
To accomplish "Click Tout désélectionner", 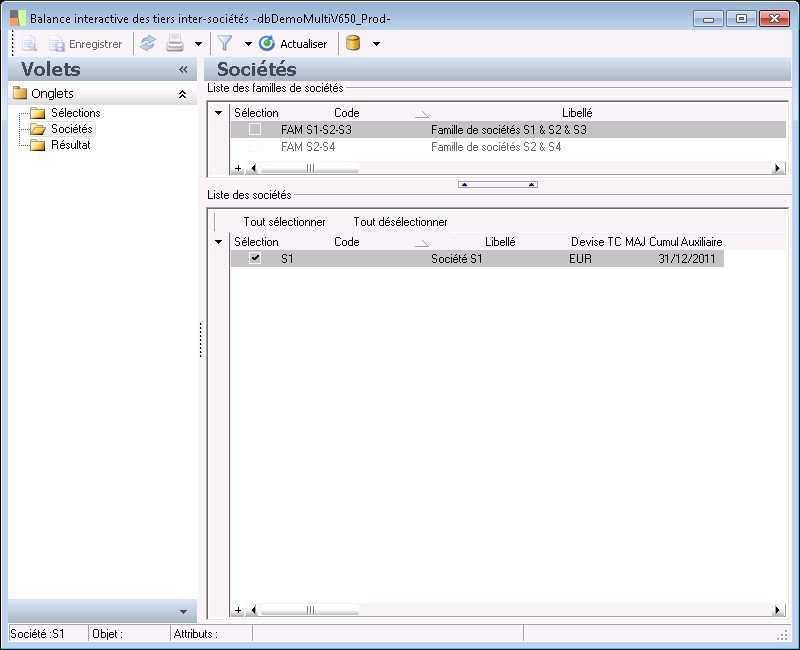I will tap(400, 222).
